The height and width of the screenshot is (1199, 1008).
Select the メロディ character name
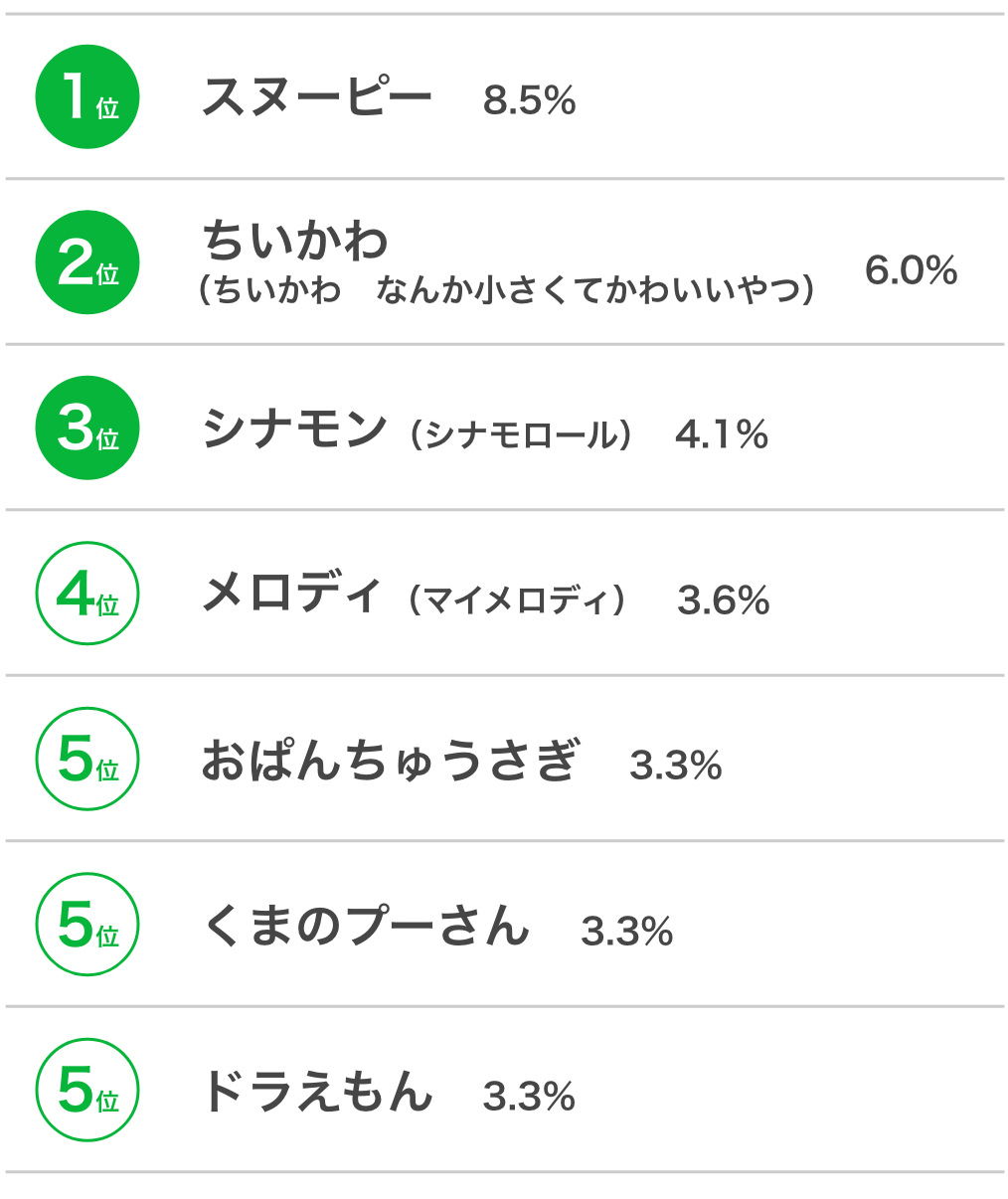[x=291, y=594]
